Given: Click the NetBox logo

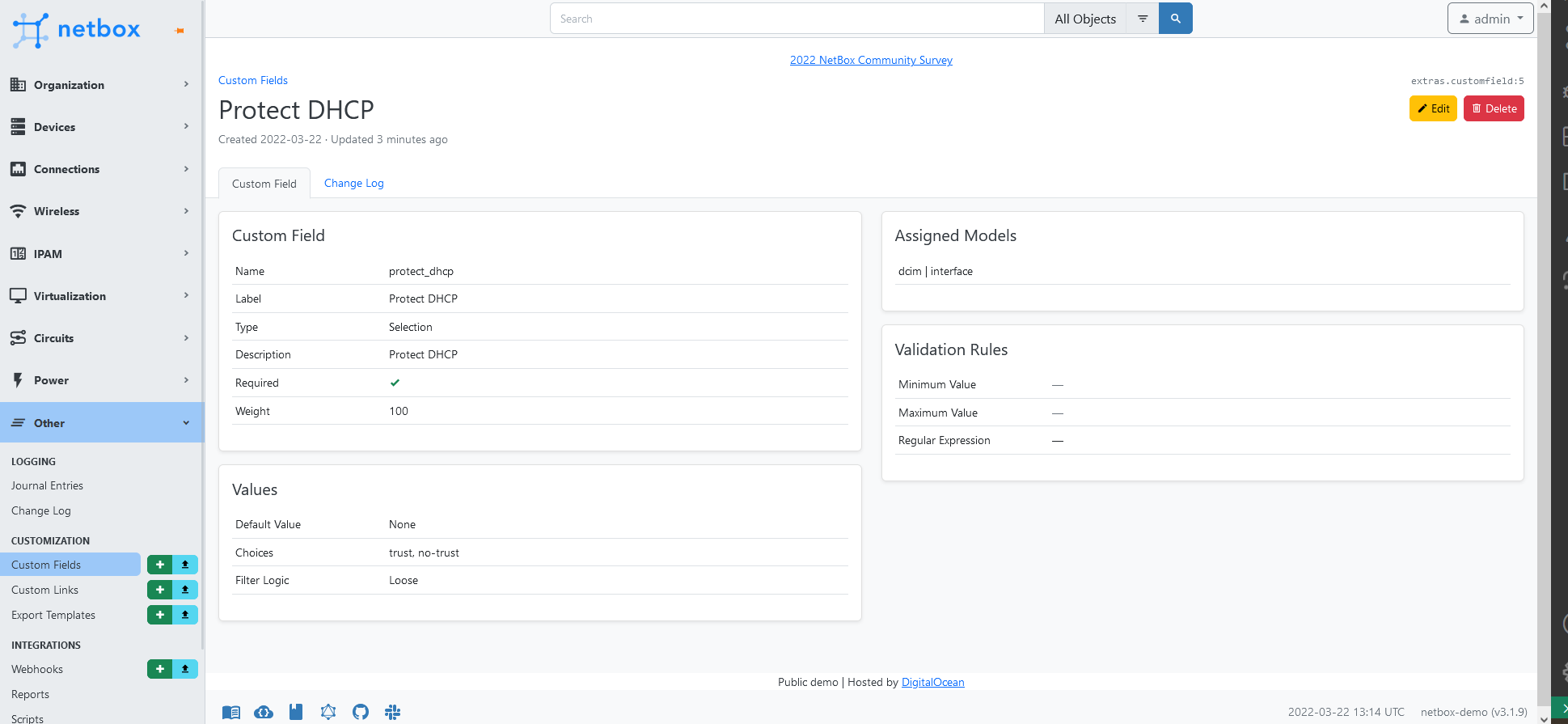Looking at the screenshot, I should (x=76, y=30).
